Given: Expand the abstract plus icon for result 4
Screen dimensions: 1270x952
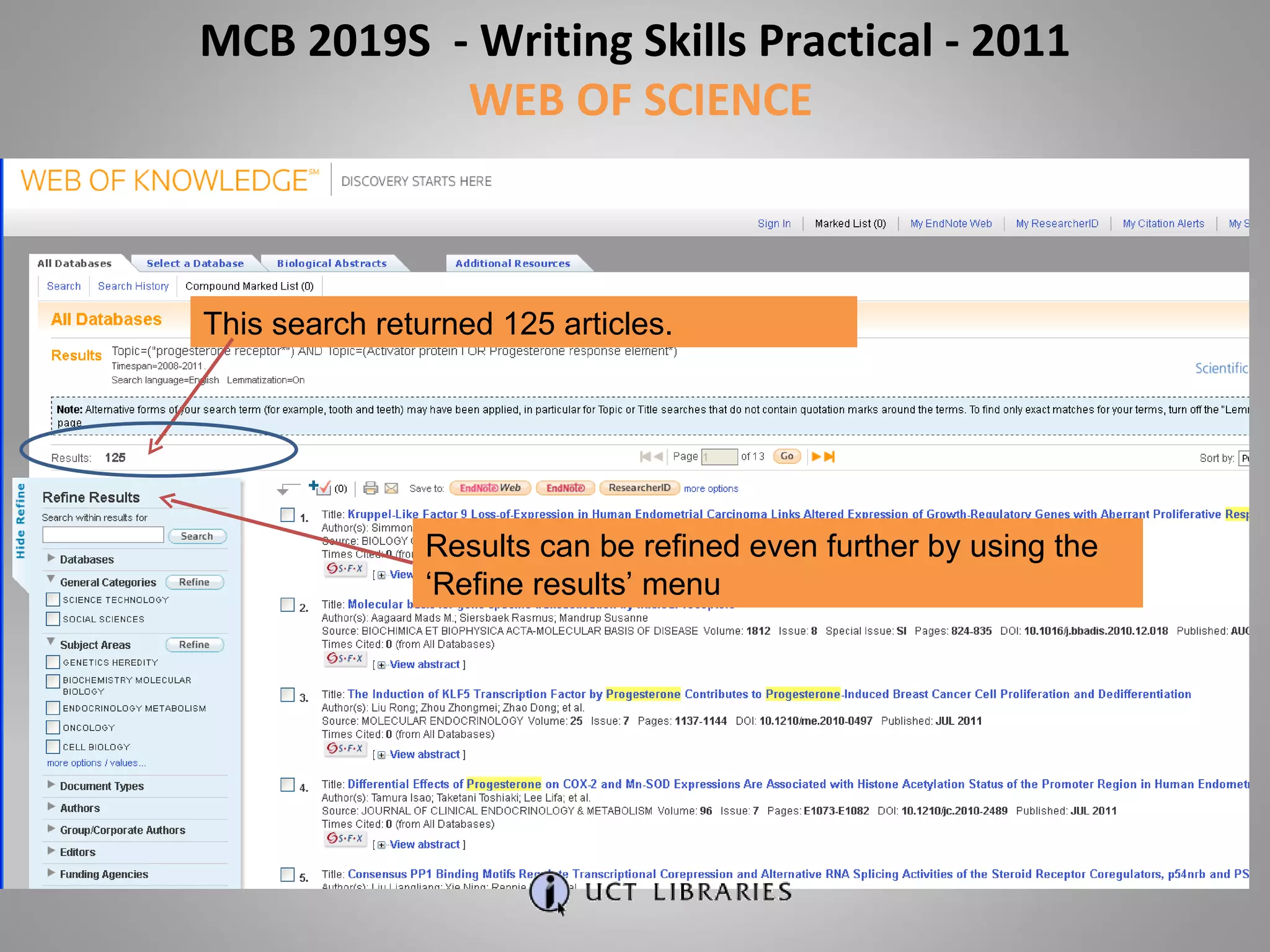Looking at the screenshot, I should tap(381, 845).
